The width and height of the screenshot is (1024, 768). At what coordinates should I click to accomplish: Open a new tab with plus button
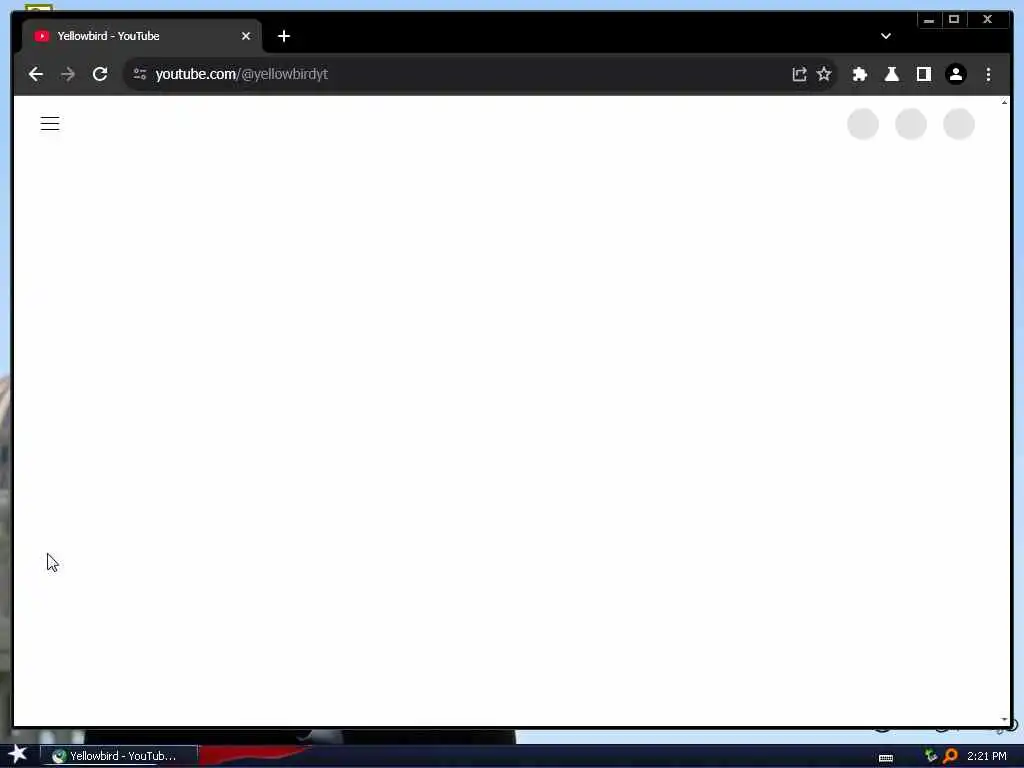(x=283, y=36)
